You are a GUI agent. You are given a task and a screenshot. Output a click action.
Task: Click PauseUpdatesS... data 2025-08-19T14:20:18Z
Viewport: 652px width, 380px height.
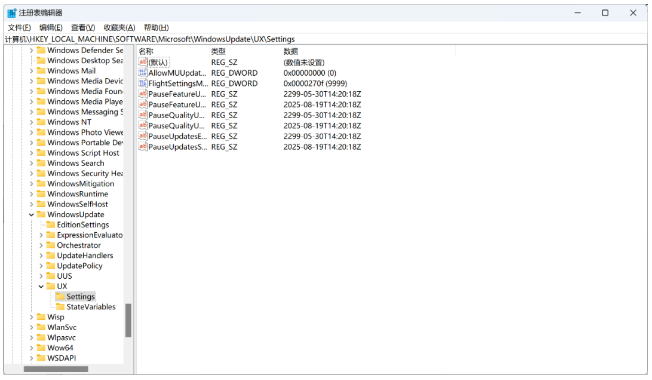click(322, 147)
